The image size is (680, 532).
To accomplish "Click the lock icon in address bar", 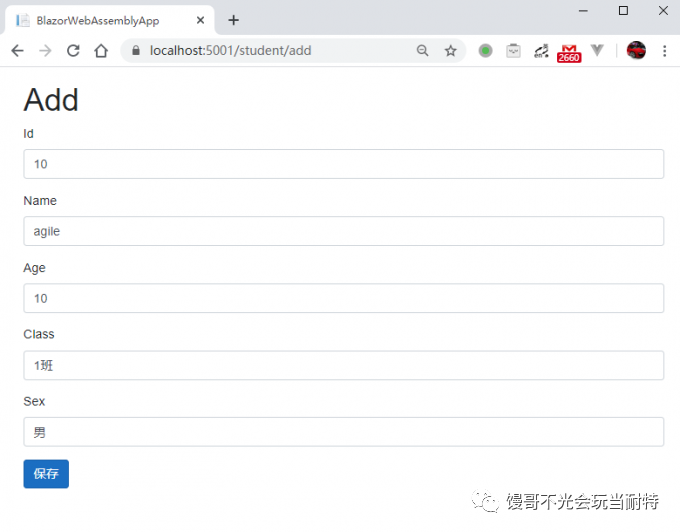I will 136,51.
